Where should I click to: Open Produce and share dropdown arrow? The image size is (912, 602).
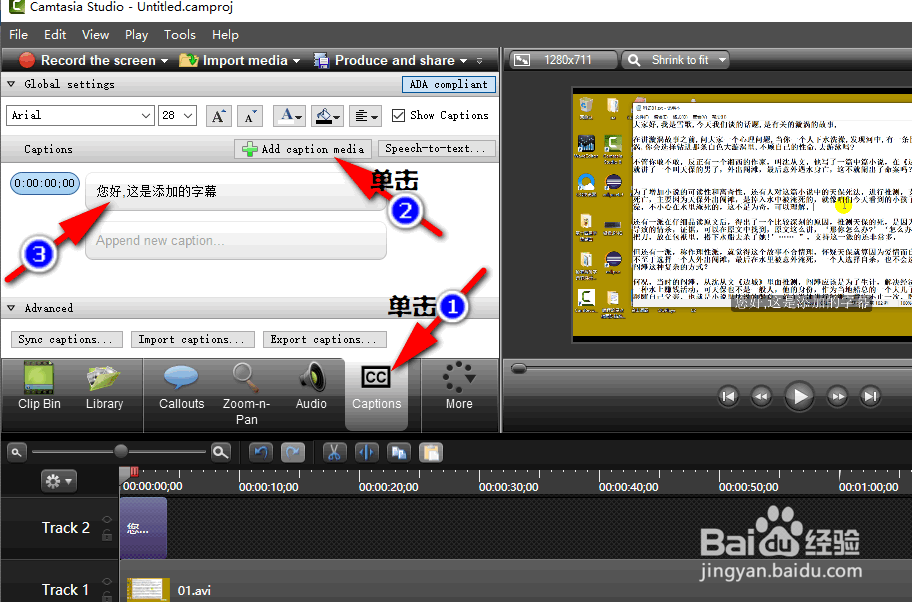coord(464,60)
